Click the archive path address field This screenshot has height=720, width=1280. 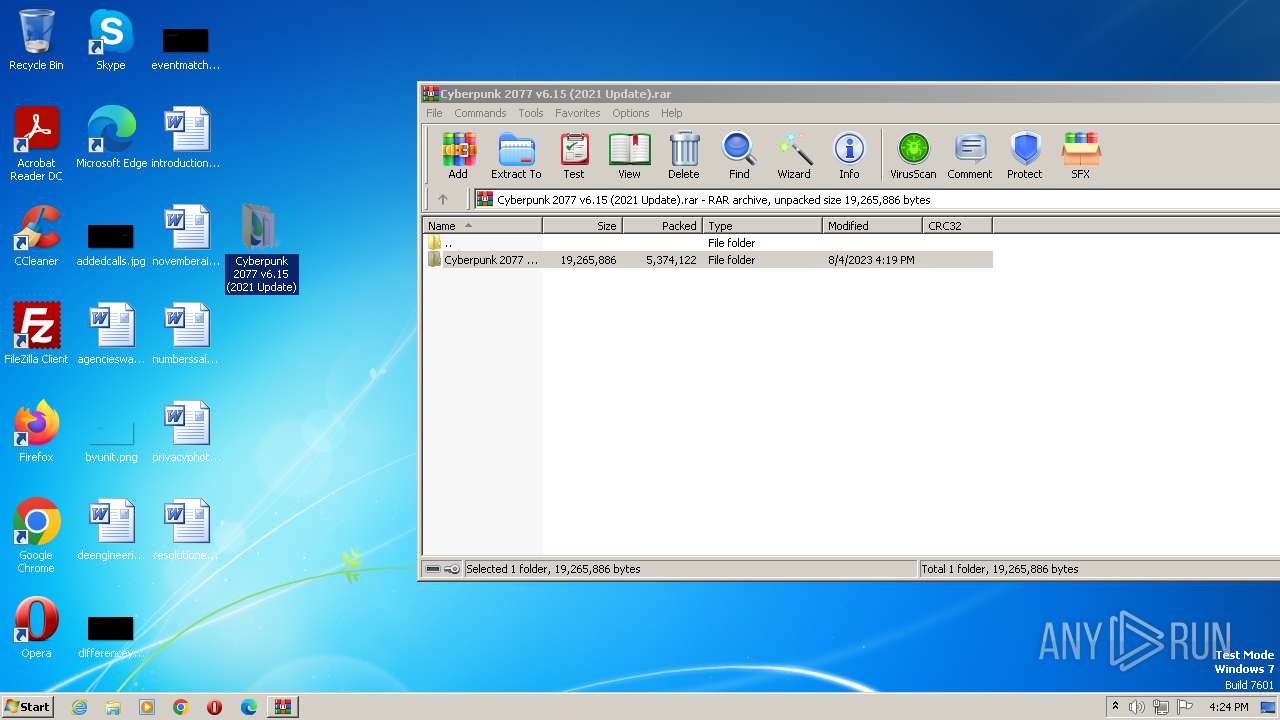click(877, 199)
